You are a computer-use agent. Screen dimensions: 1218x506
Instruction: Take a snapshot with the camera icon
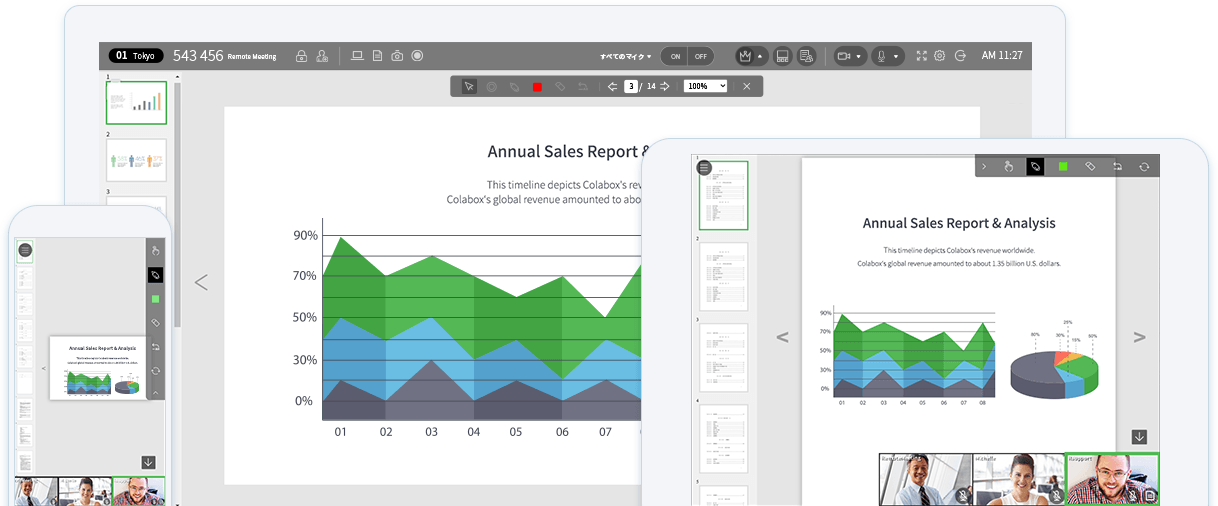click(x=397, y=56)
